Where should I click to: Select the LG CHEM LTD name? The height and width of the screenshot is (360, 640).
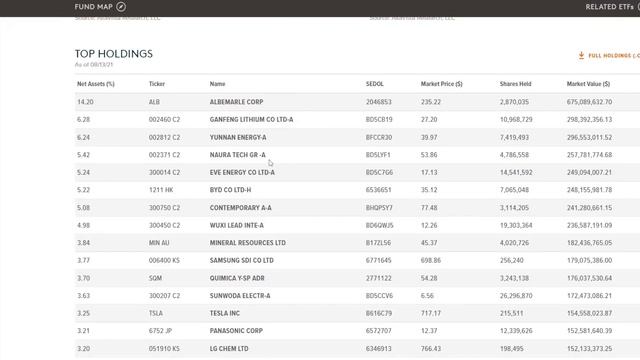(x=229, y=349)
